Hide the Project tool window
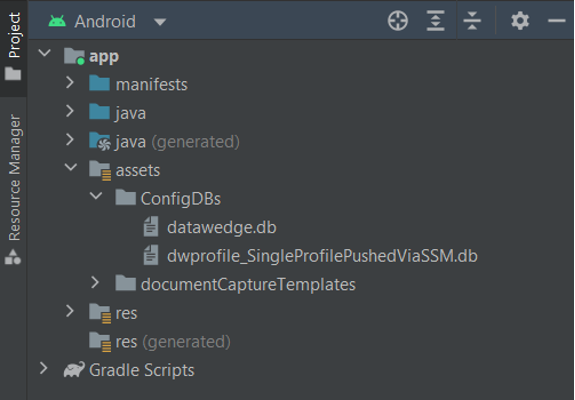The image size is (575, 400). coord(556,21)
